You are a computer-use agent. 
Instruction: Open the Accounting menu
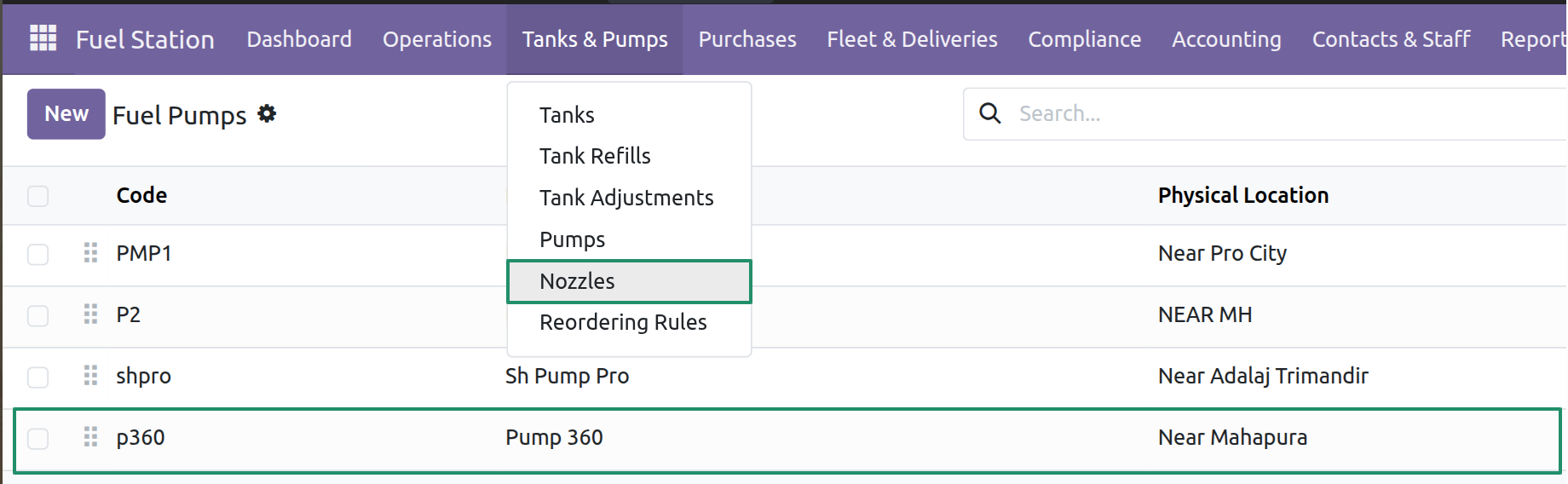tap(1226, 39)
